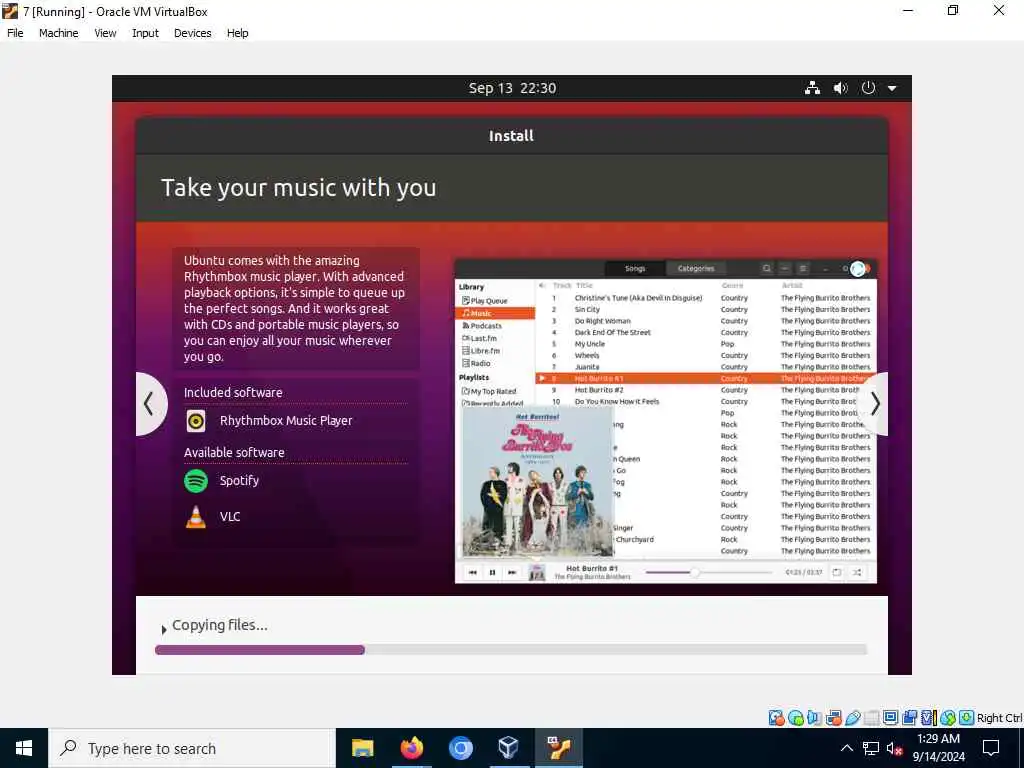Image resolution: width=1024 pixels, height=768 pixels.
Task: Click the recording status icon
Action: coord(909,718)
